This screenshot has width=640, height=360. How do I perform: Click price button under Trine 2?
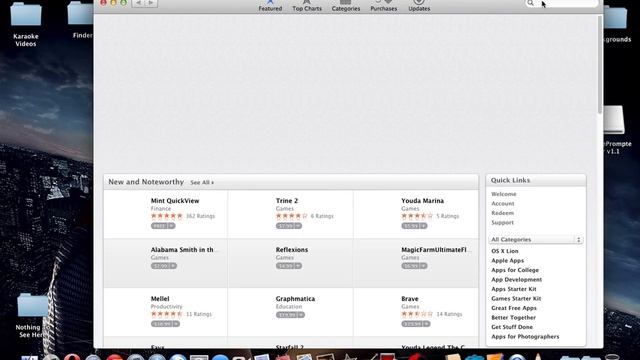(289, 226)
